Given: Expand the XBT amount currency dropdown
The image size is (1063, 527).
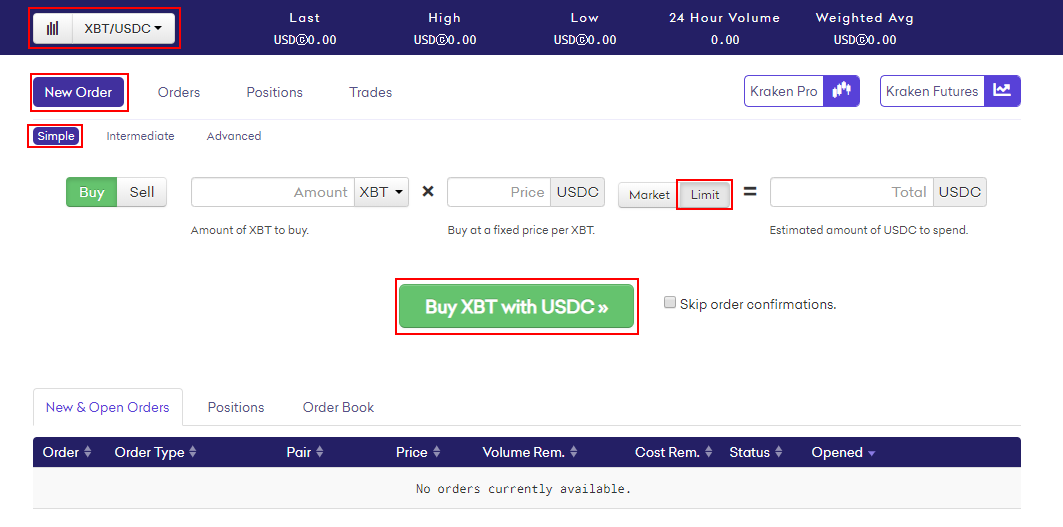Looking at the screenshot, I should pos(381,192).
